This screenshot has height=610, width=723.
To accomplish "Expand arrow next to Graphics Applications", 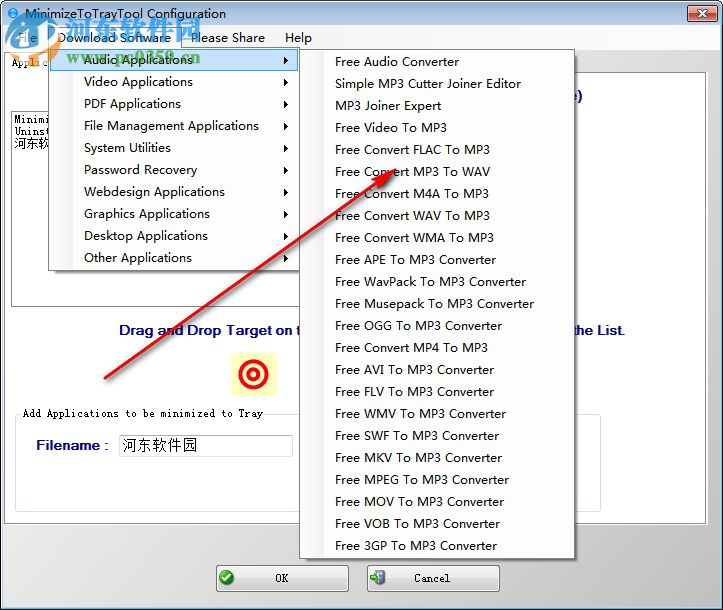I will point(286,214).
